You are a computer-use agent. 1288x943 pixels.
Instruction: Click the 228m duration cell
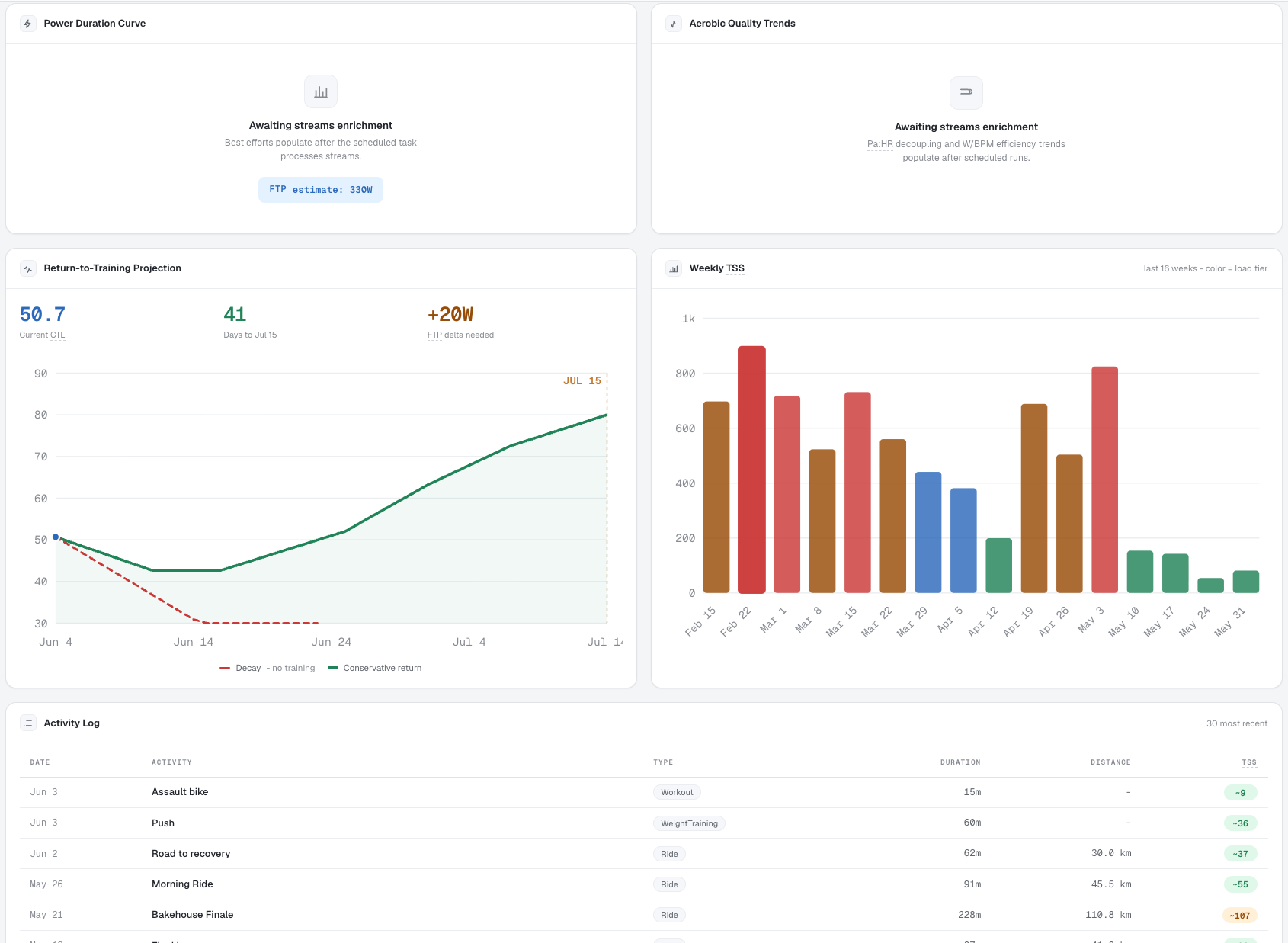pos(969,915)
